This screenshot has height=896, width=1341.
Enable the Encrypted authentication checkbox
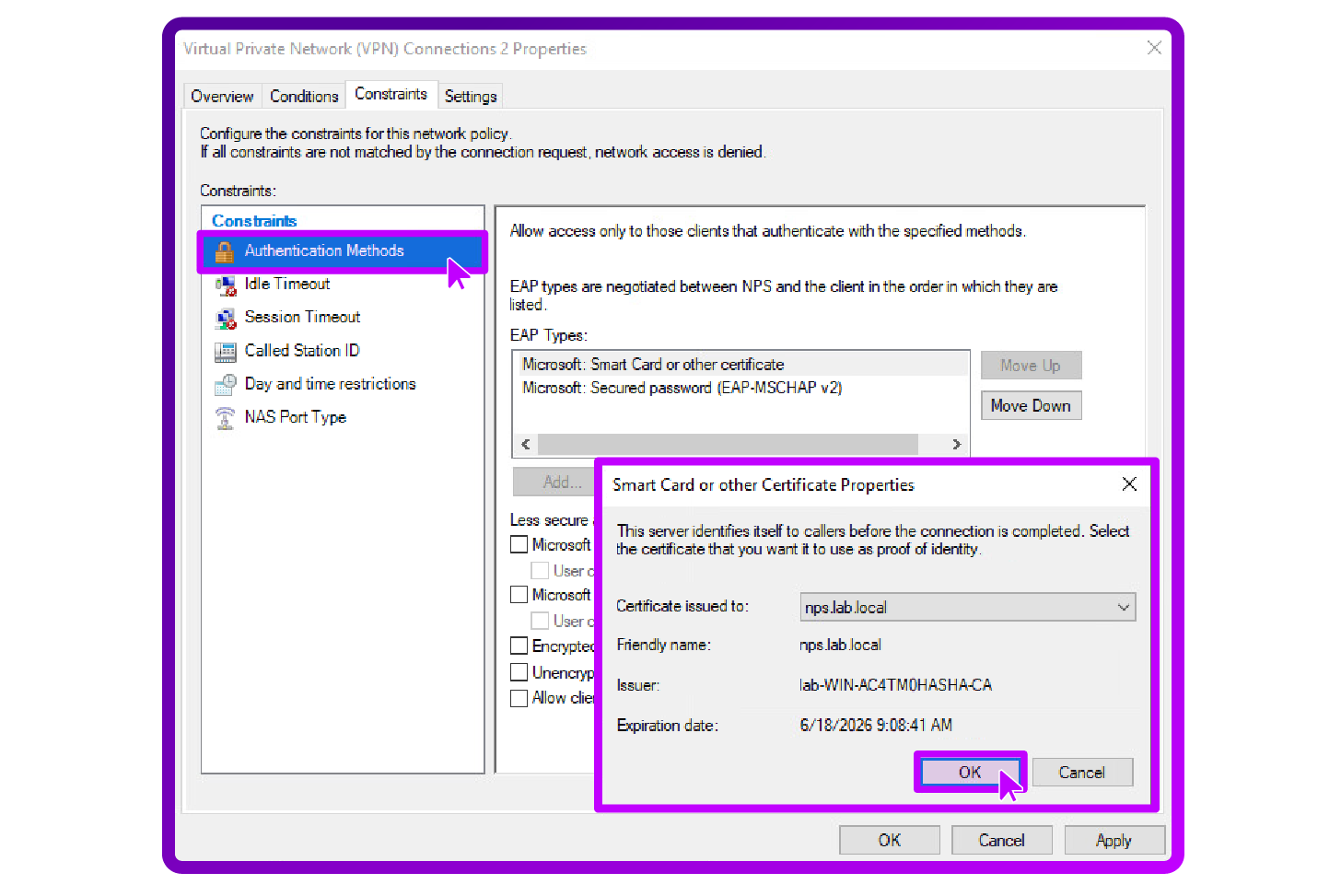[519, 646]
